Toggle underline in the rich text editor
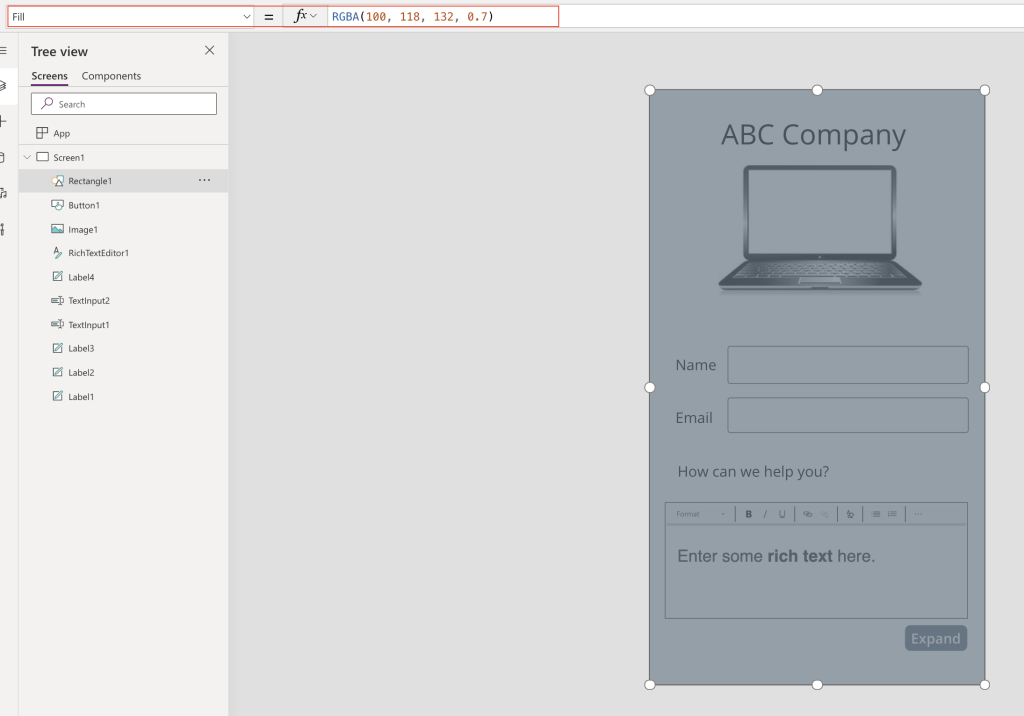 (782, 514)
